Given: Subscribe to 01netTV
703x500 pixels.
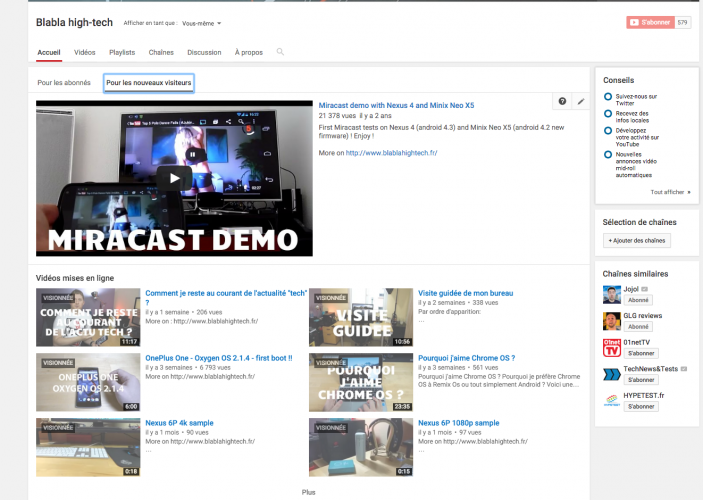Looking at the screenshot, I should tap(641, 353).
